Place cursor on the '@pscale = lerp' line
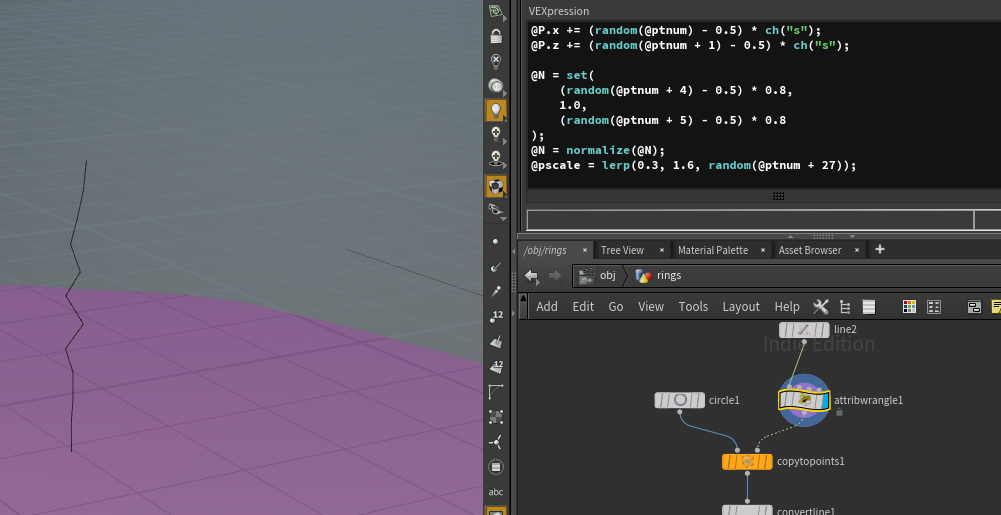This screenshot has width=1001, height=515. coord(693,165)
